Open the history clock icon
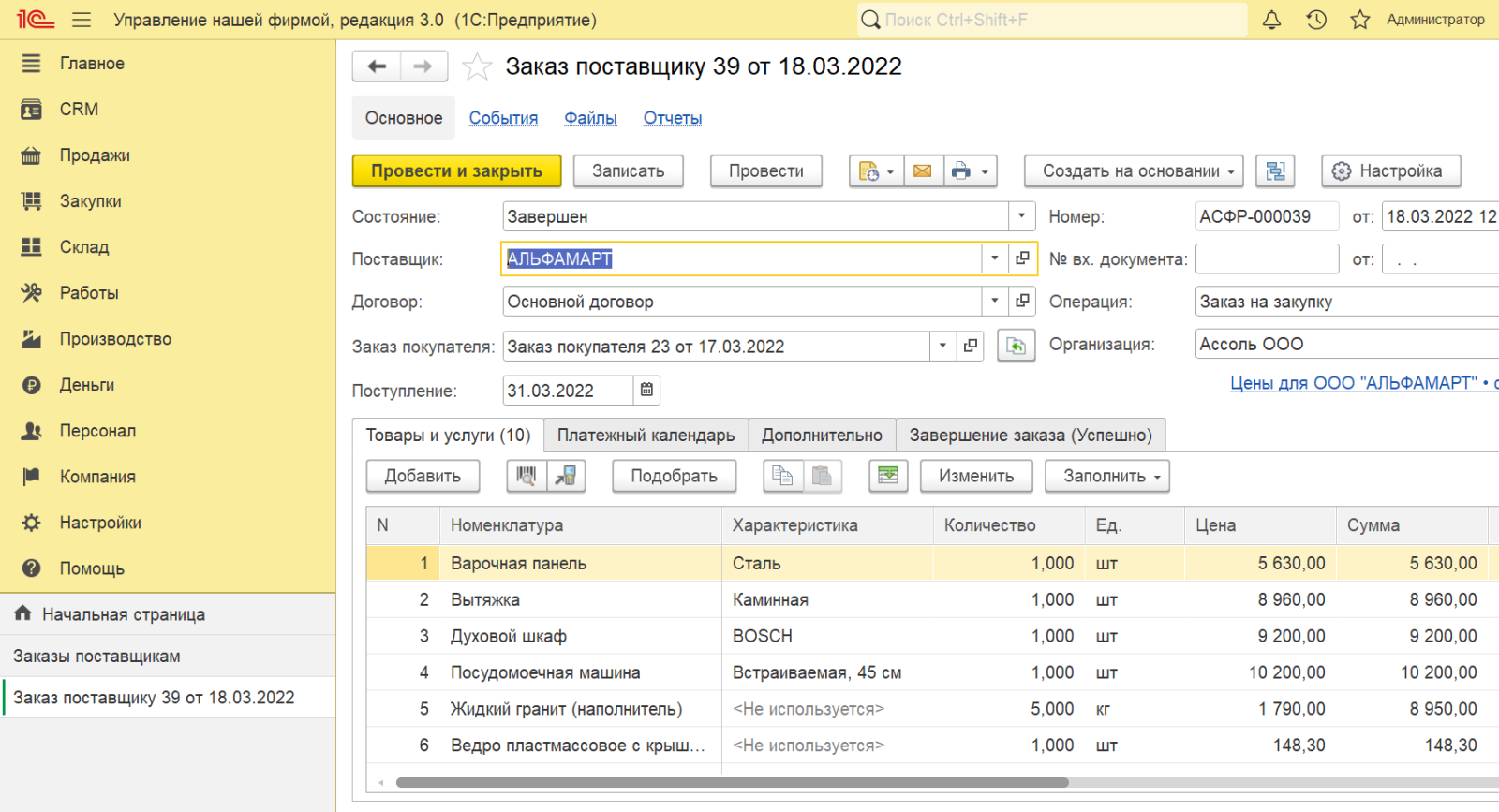Image resolution: width=1499 pixels, height=812 pixels. coord(1316,20)
